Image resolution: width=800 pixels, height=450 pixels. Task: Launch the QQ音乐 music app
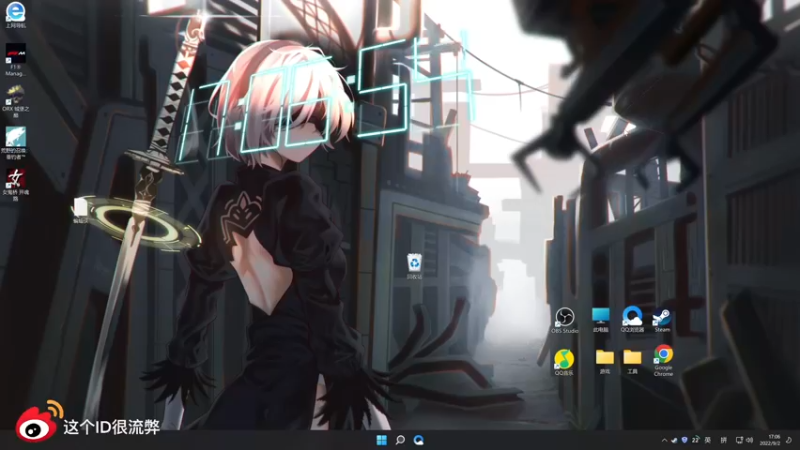coord(564,362)
